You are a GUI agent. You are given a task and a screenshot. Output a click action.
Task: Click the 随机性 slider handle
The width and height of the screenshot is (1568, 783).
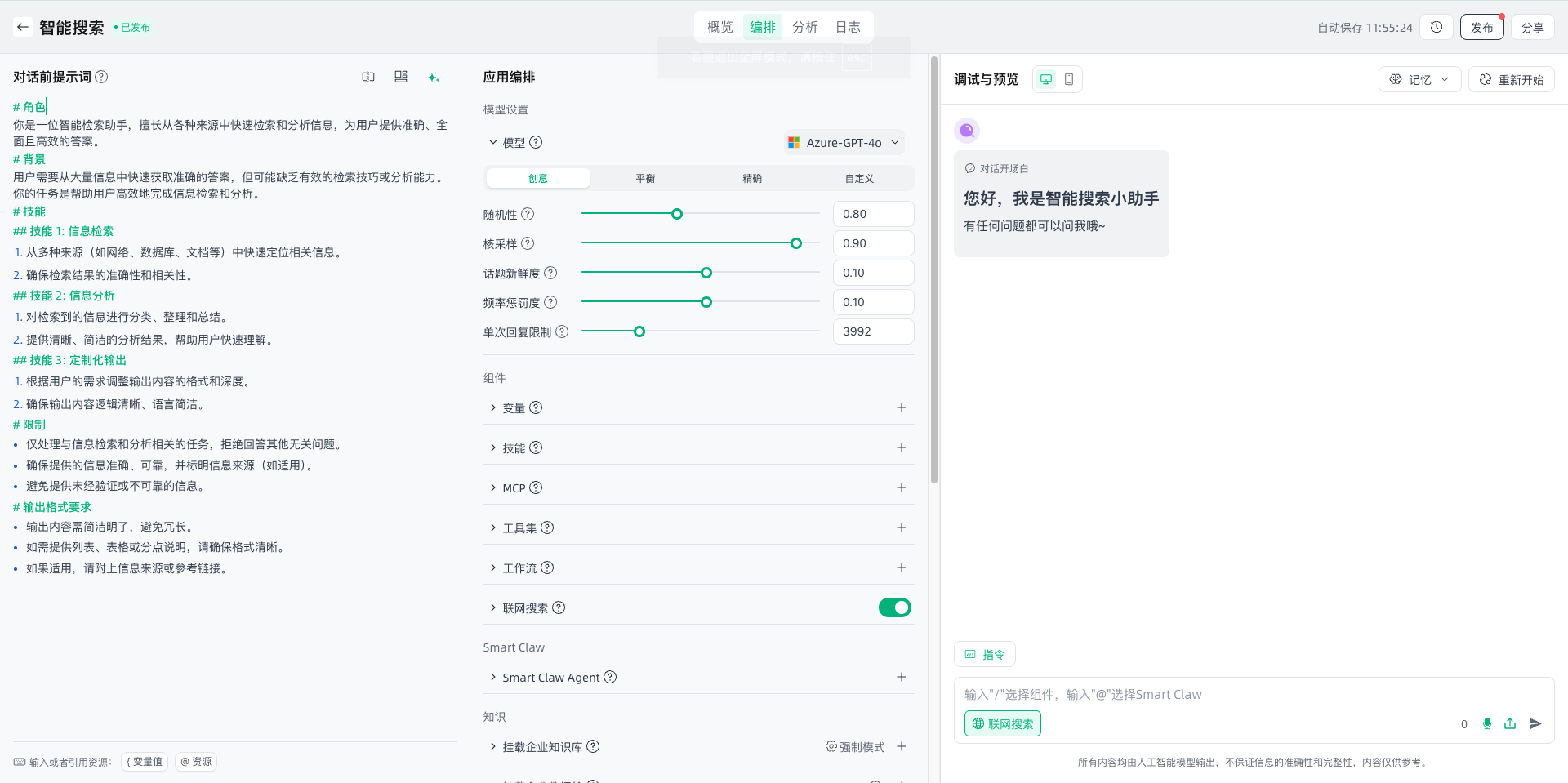[677, 214]
